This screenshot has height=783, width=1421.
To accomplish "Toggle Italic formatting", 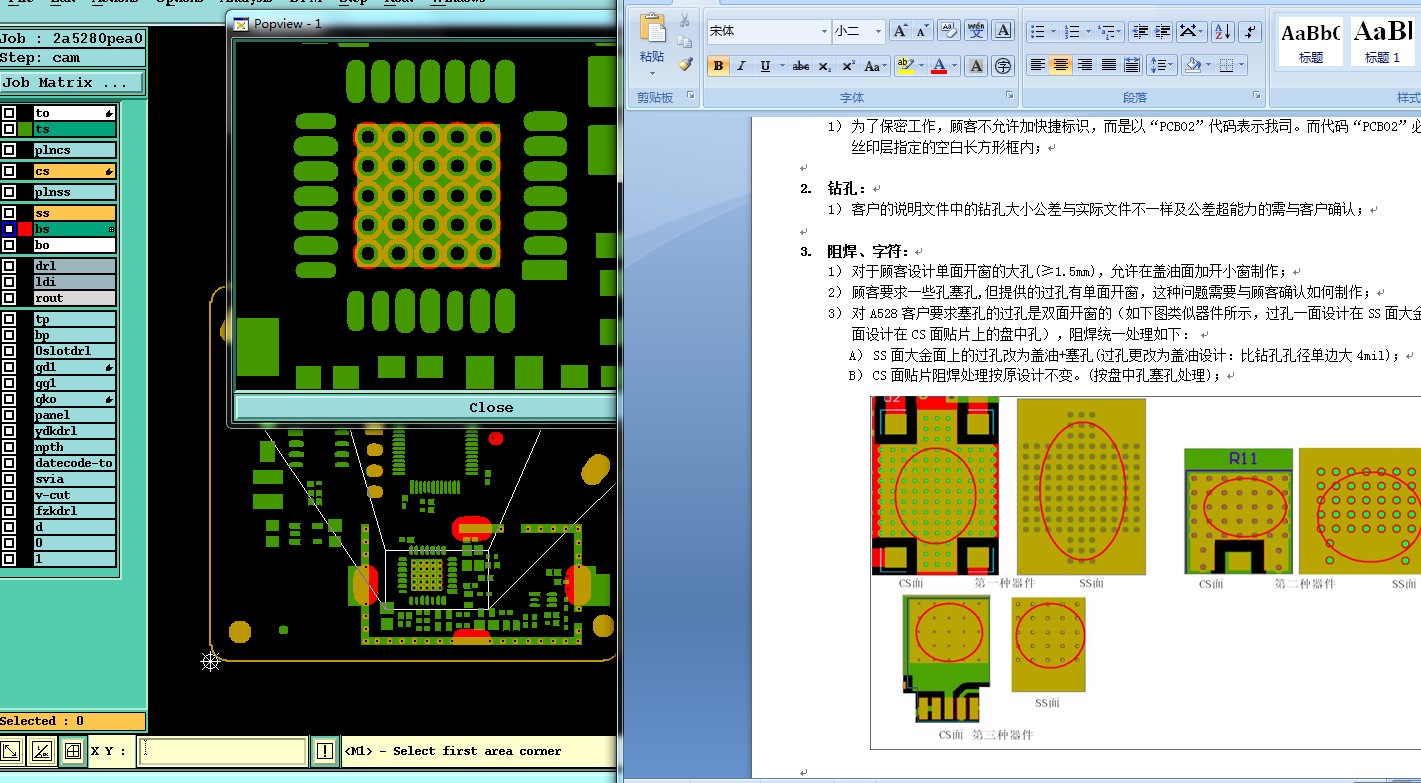I will pos(741,66).
